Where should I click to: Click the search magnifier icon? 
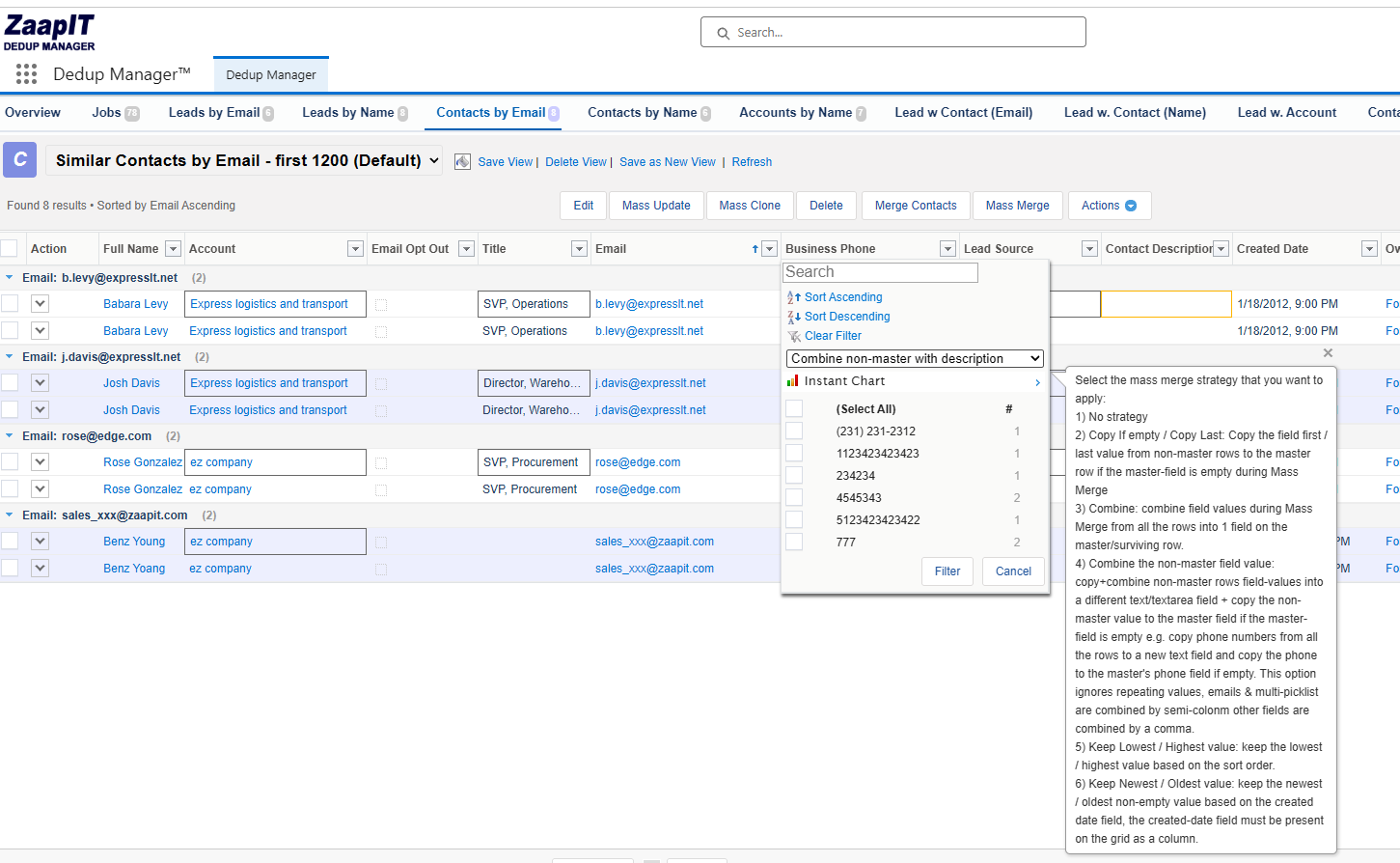723,33
